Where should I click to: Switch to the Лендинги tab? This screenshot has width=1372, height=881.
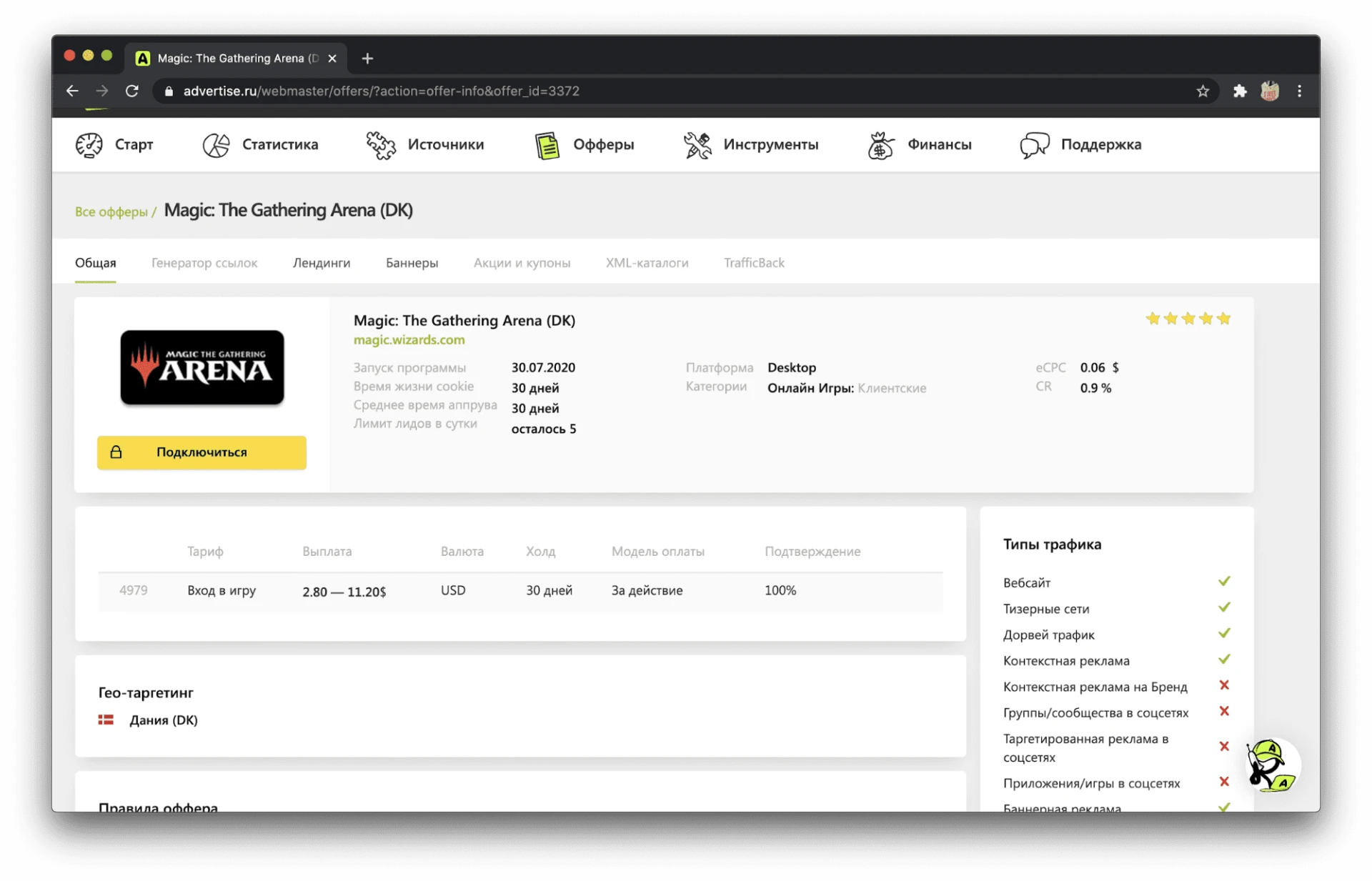(322, 263)
